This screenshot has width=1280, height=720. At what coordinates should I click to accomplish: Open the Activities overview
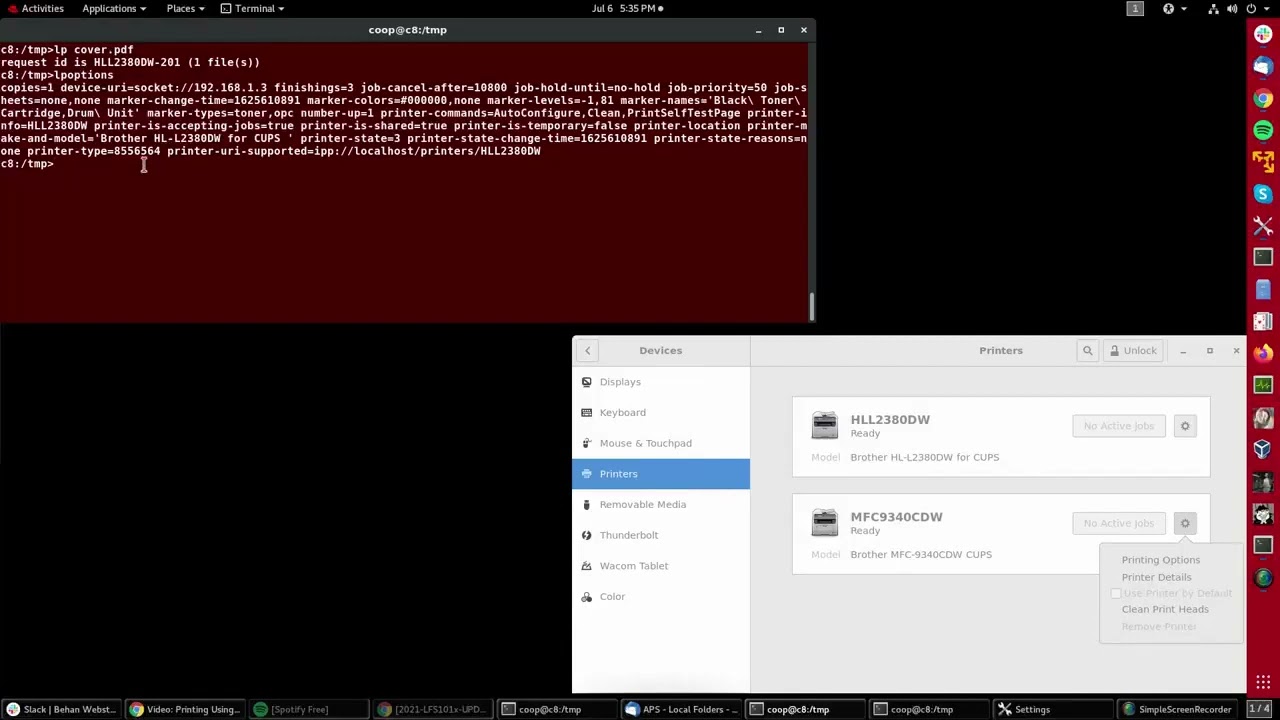click(34, 8)
